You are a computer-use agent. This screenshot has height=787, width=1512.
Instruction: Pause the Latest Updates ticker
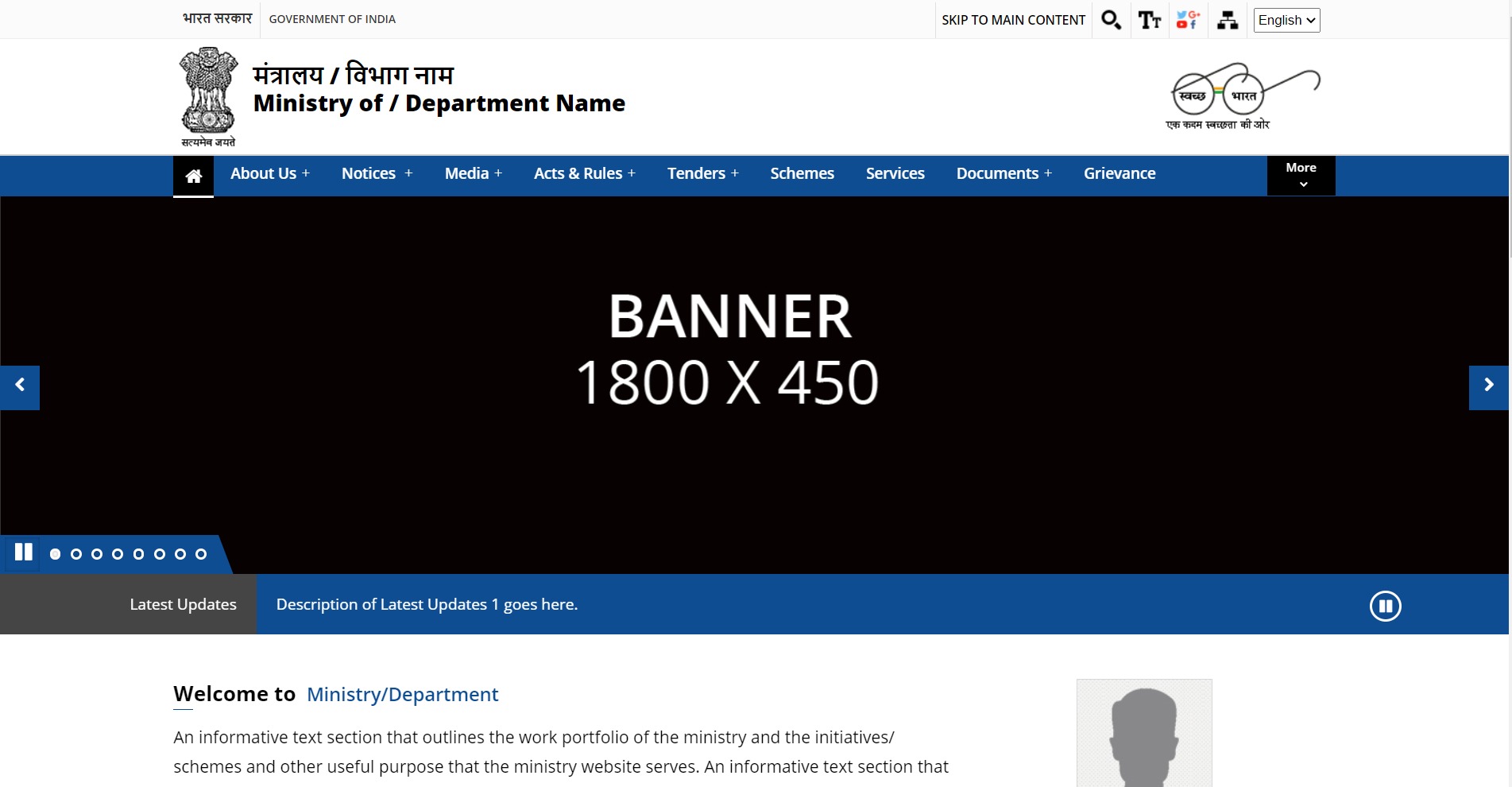point(1385,606)
